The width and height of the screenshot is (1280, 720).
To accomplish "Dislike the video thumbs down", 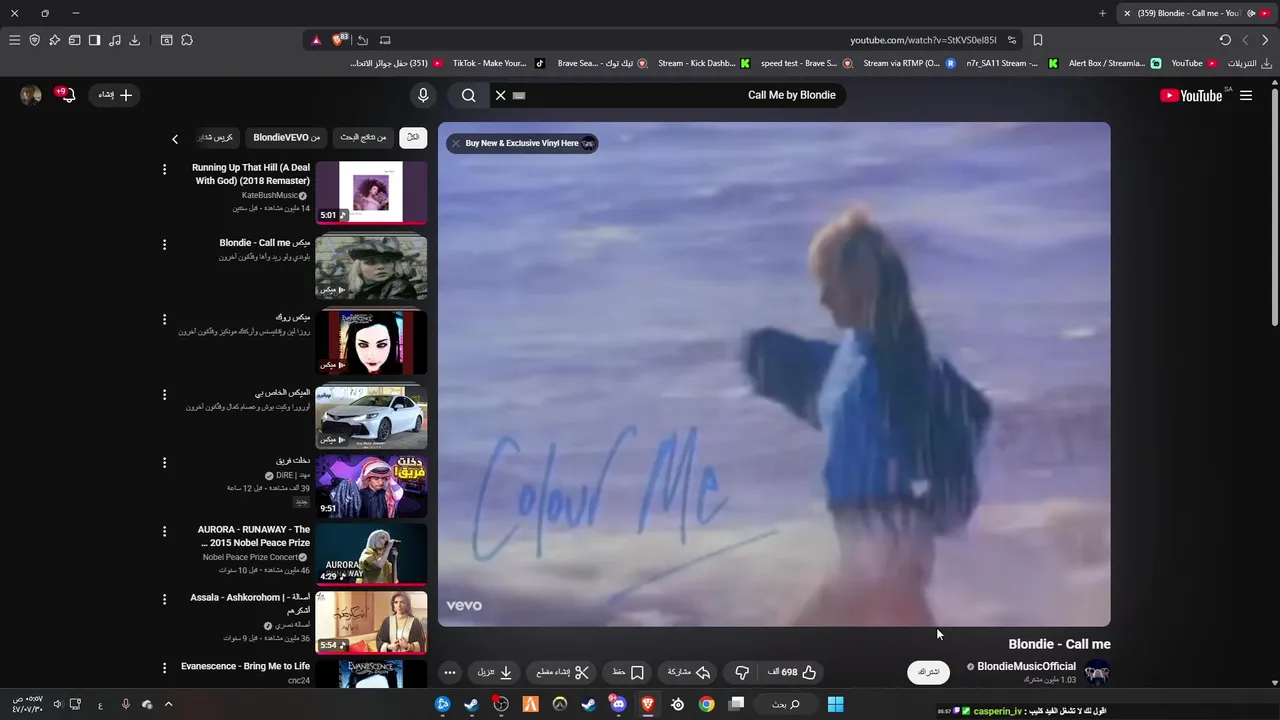I will (742, 672).
